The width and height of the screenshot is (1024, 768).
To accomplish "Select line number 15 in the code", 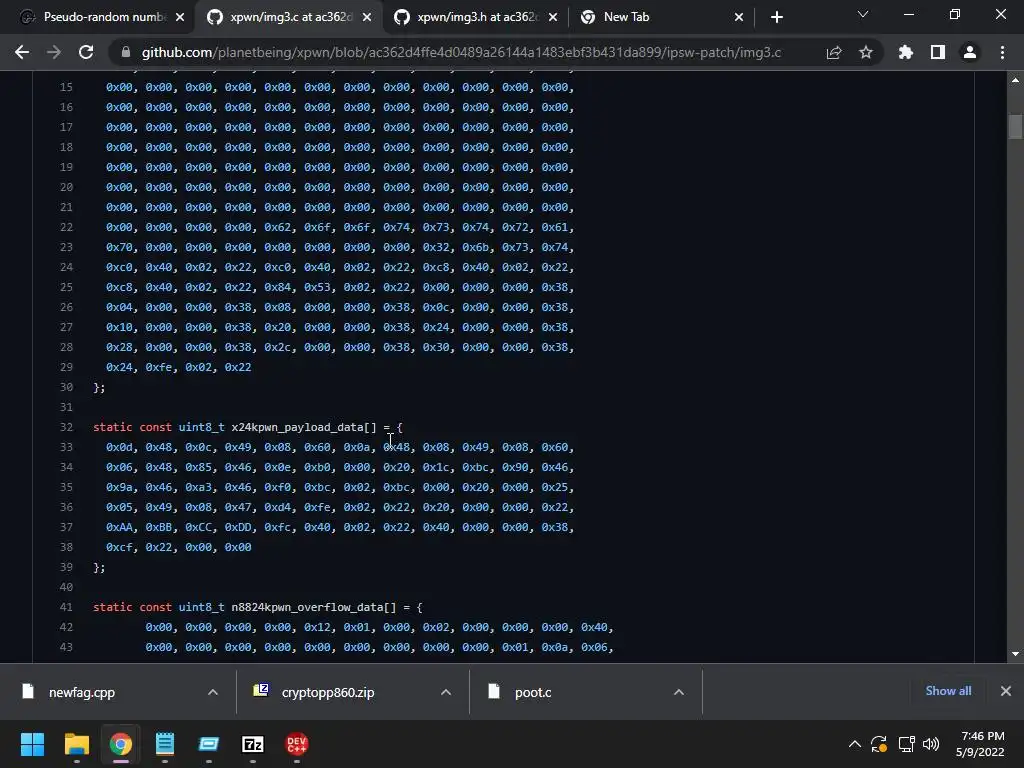I will (66, 87).
